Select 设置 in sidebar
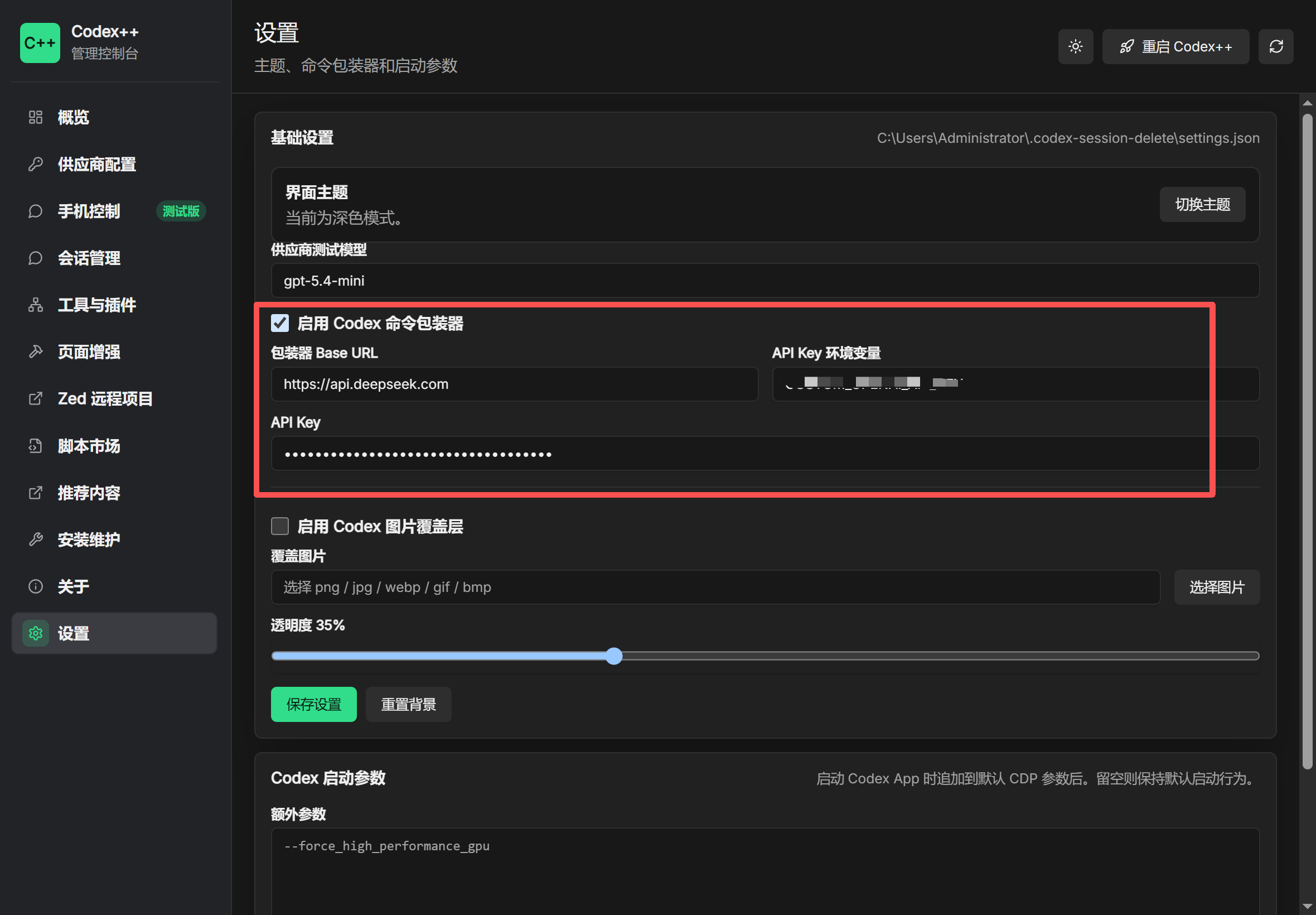 coord(114,633)
